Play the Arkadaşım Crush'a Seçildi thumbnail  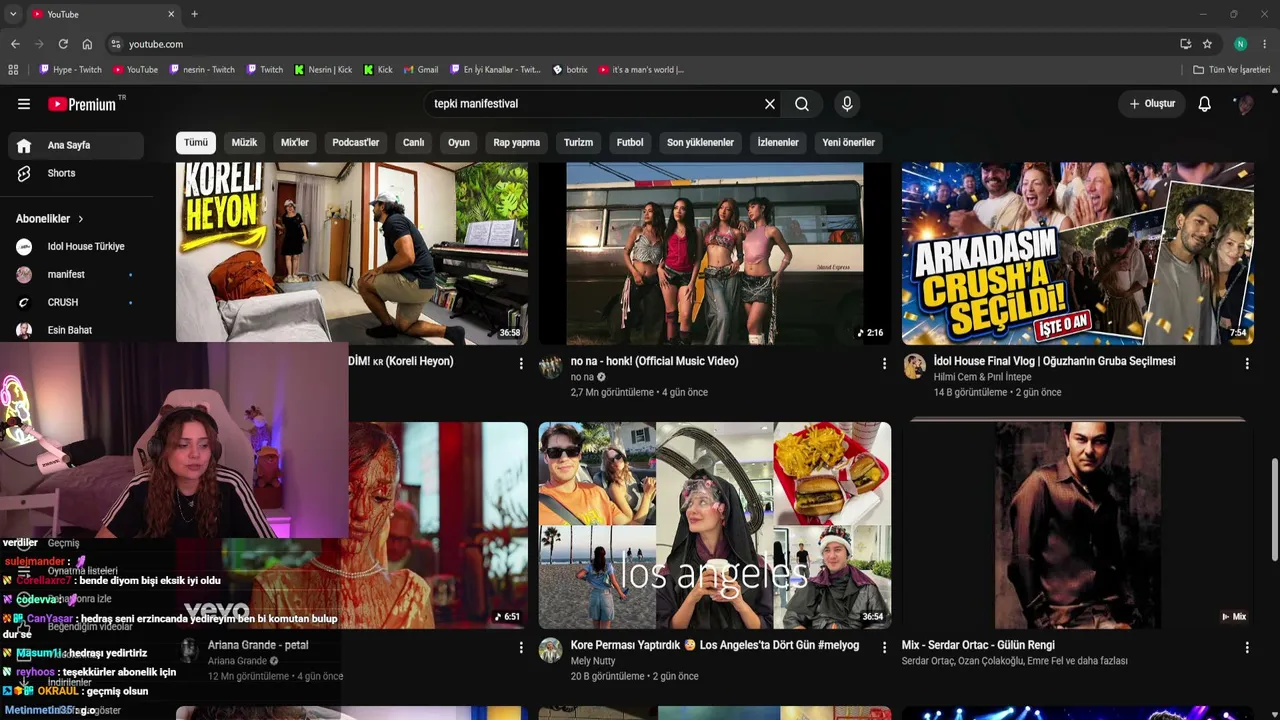click(1078, 254)
